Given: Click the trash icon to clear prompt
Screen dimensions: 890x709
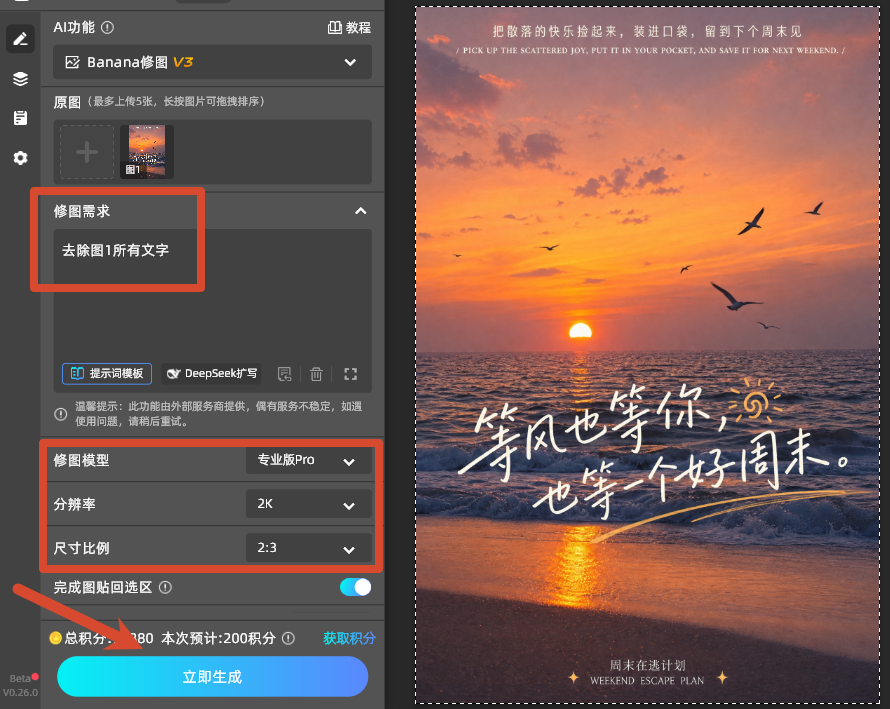Looking at the screenshot, I should click(x=316, y=374).
